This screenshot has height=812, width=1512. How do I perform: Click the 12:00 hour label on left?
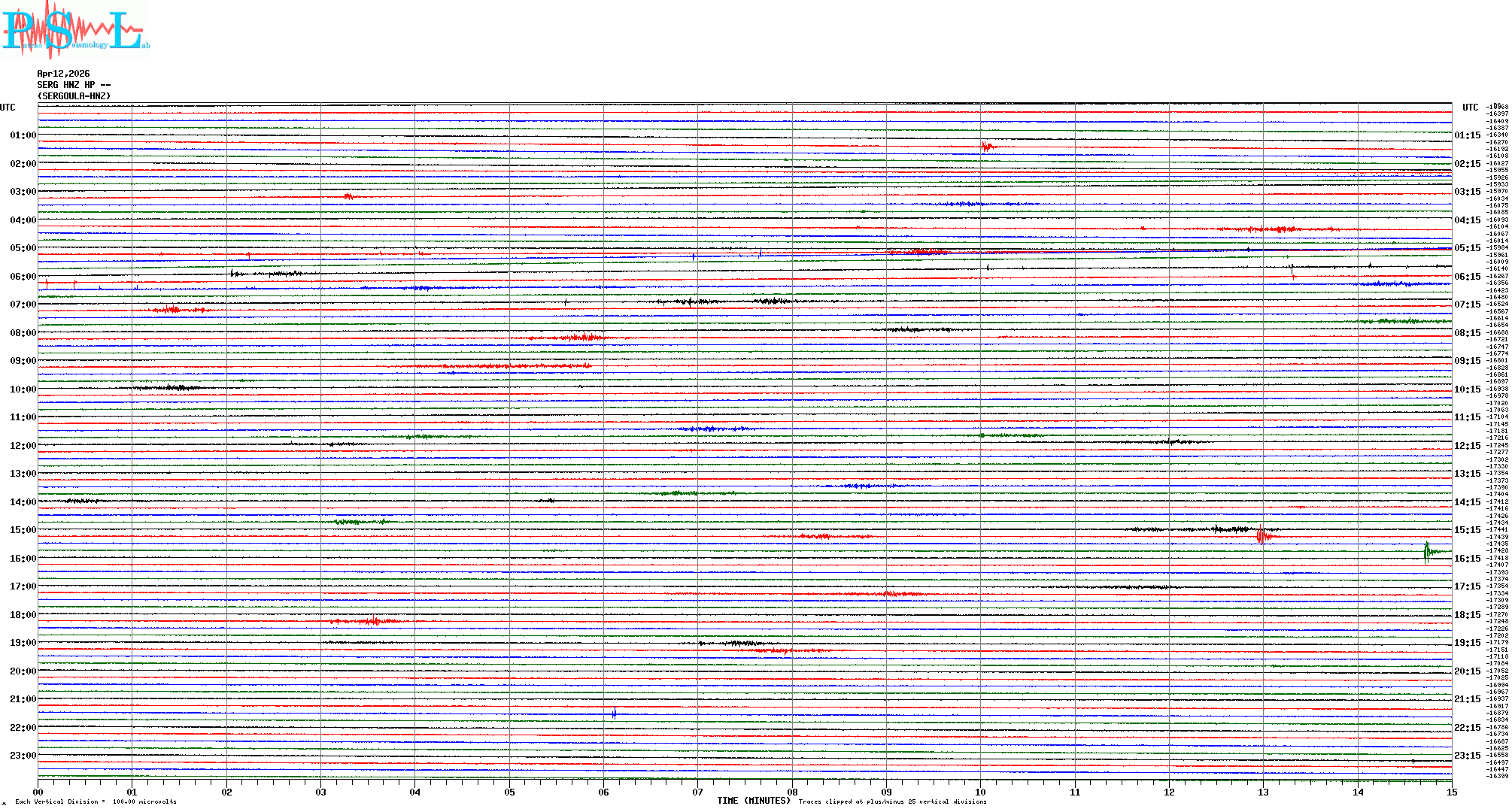(x=23, y=446)
